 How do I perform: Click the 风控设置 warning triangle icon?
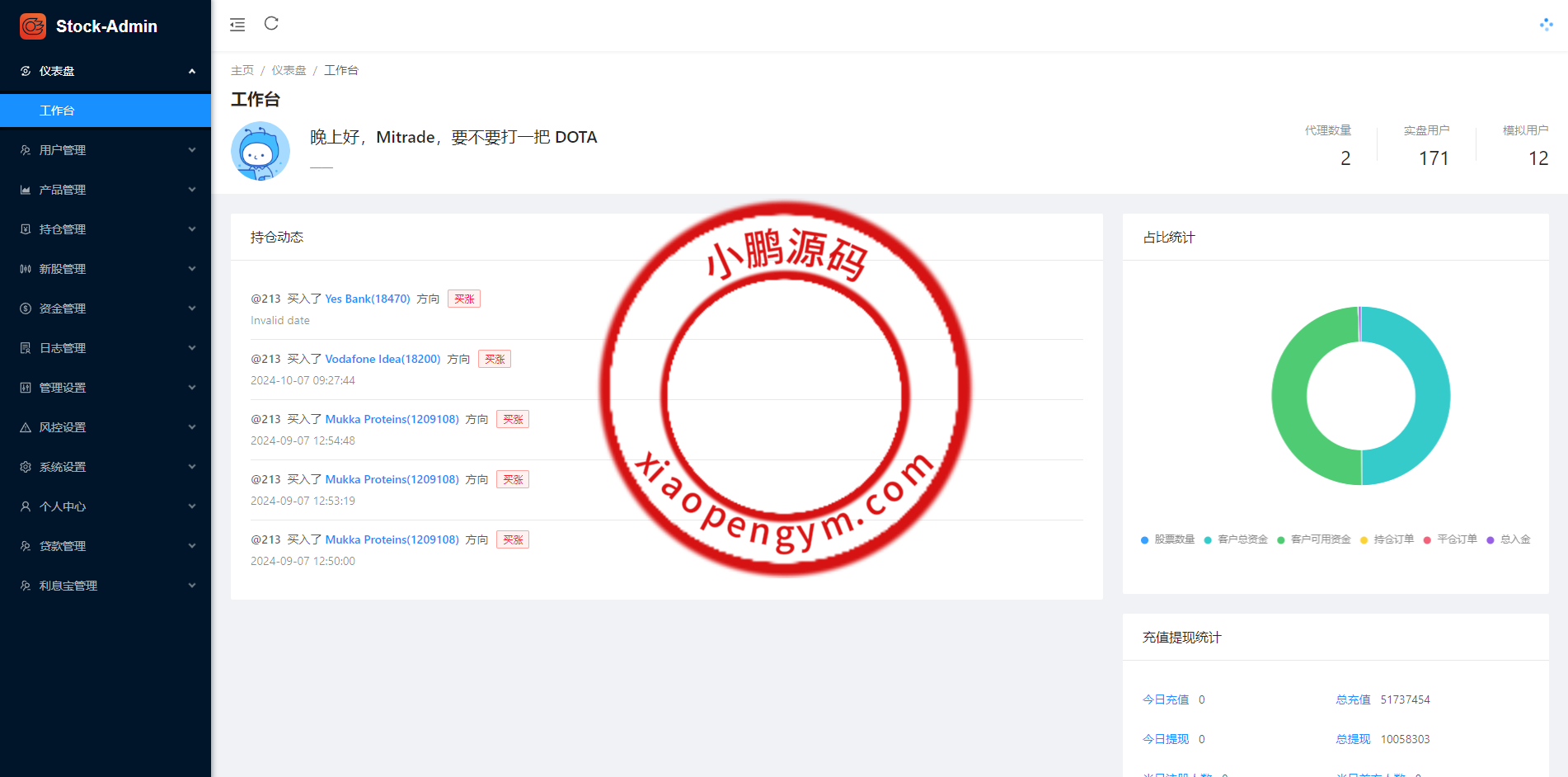(x=26, y=427)
